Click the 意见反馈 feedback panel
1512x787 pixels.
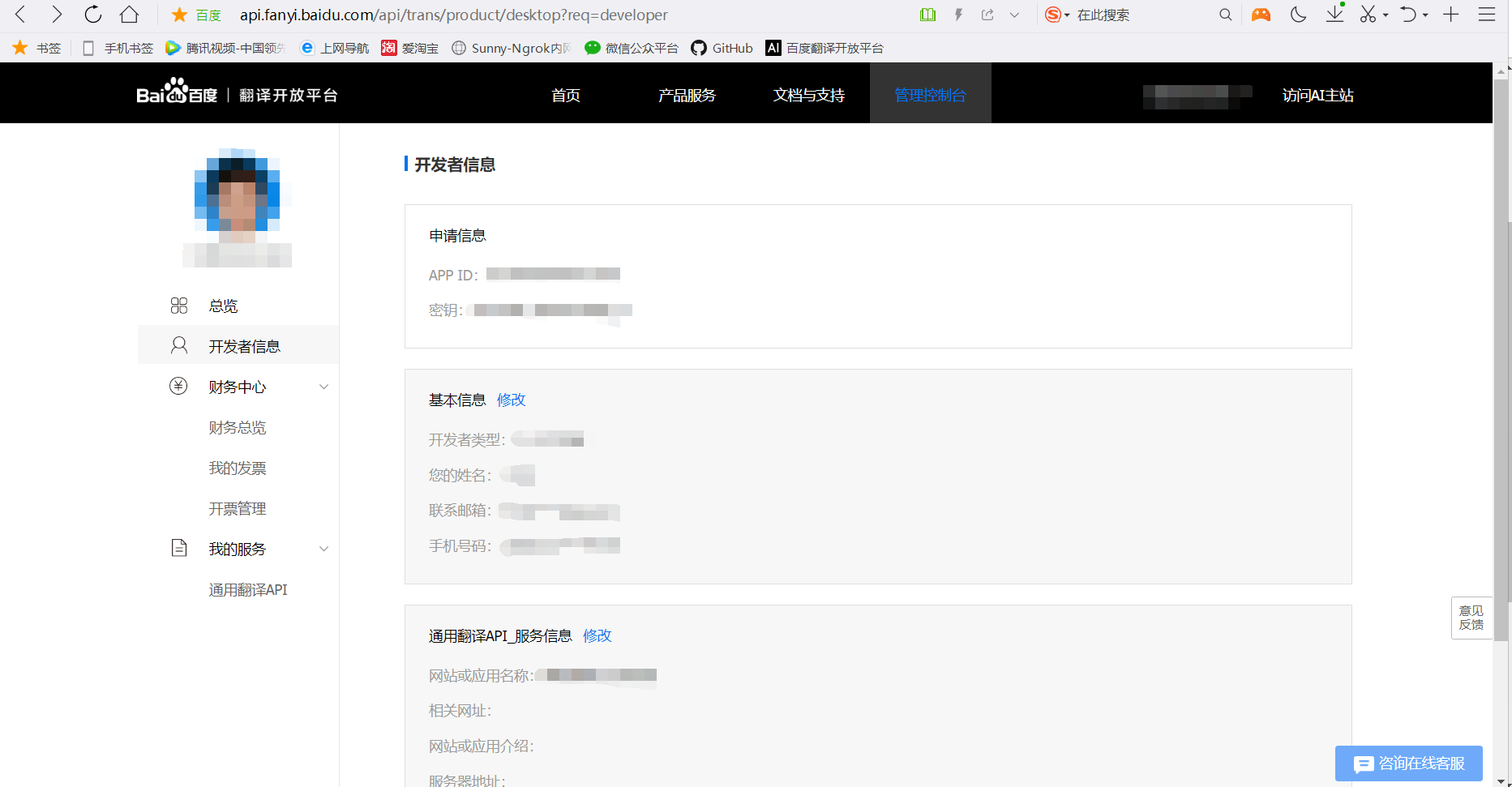click(1471, 618)
